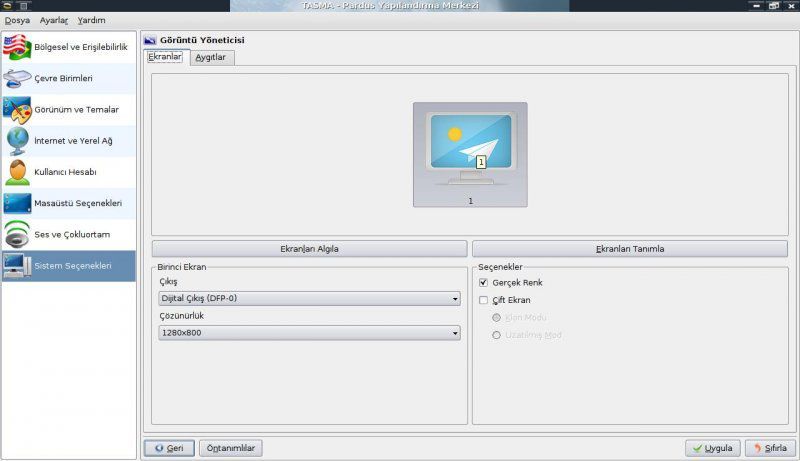Viewport: 800px width, 461px height.
Task: Choose the Uzatılmış Mod radio option
Action: (x=496, y=335)
